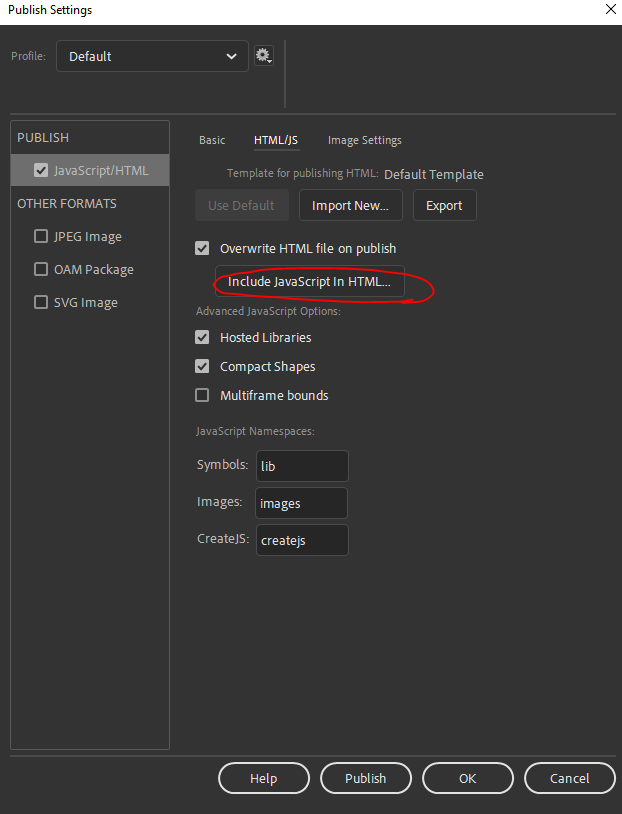Select the HTML/JS tab

click(x=276, y=140)
